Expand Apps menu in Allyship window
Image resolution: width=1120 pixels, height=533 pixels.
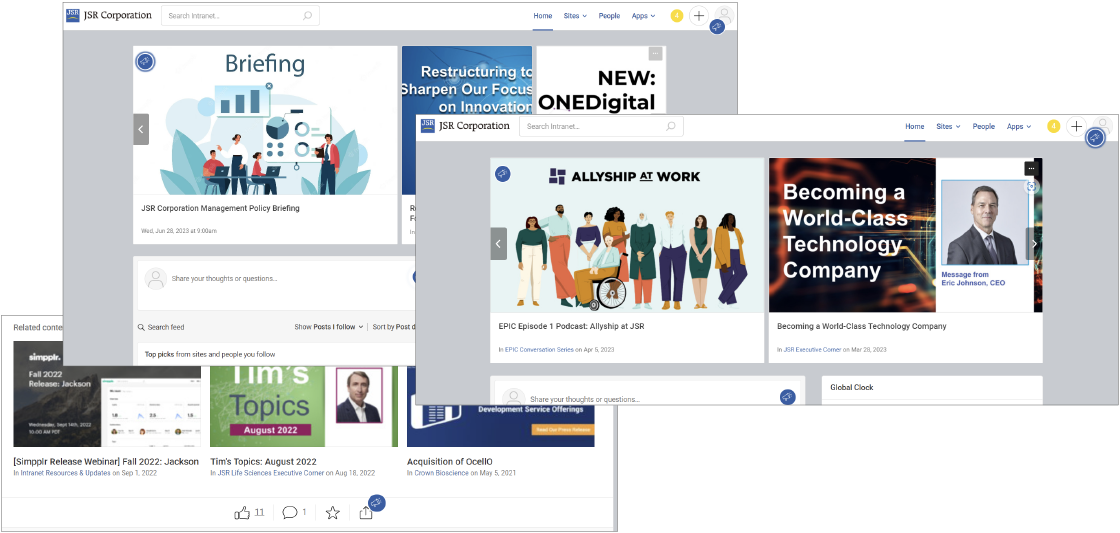point(1019,126)
